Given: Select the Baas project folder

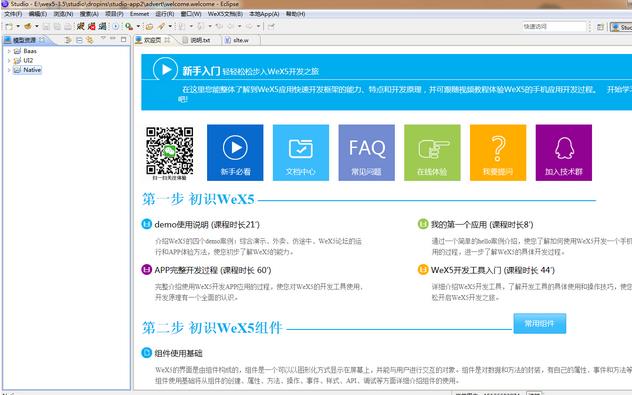Looking at the screenshot, I should pyautogui.click(x=25, y=51).
